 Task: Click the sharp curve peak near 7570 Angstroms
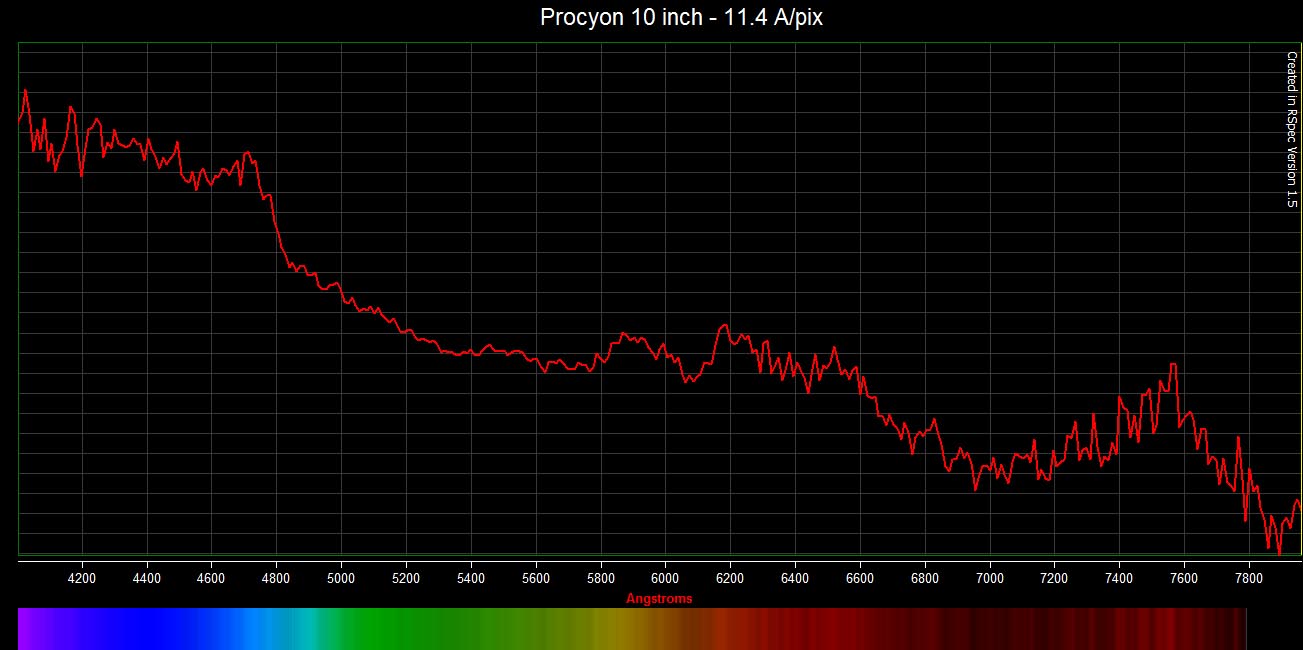1173,364
